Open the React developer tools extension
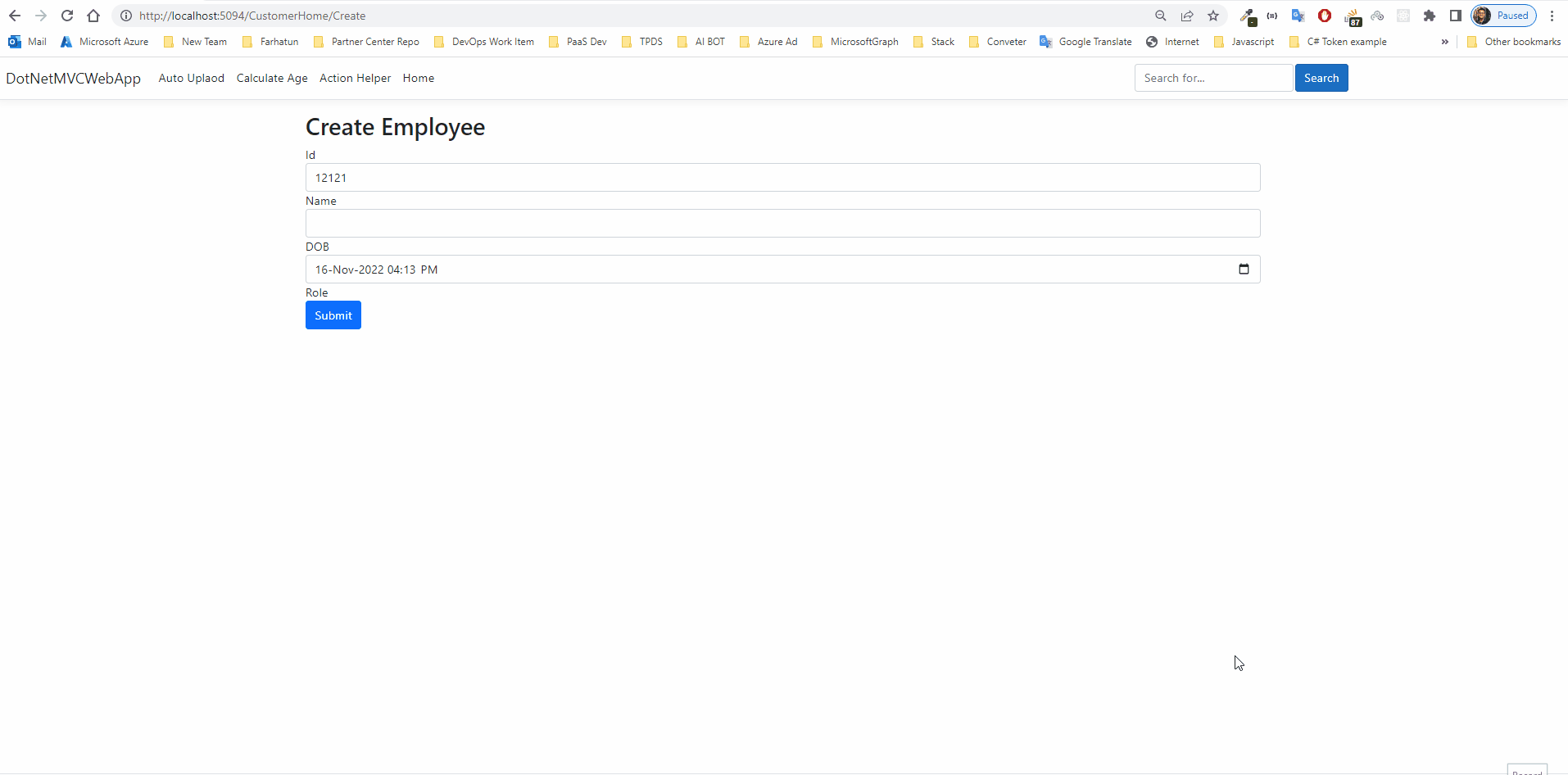The height and width of the screenshot is (775, 1568). tap(1403, 16)
